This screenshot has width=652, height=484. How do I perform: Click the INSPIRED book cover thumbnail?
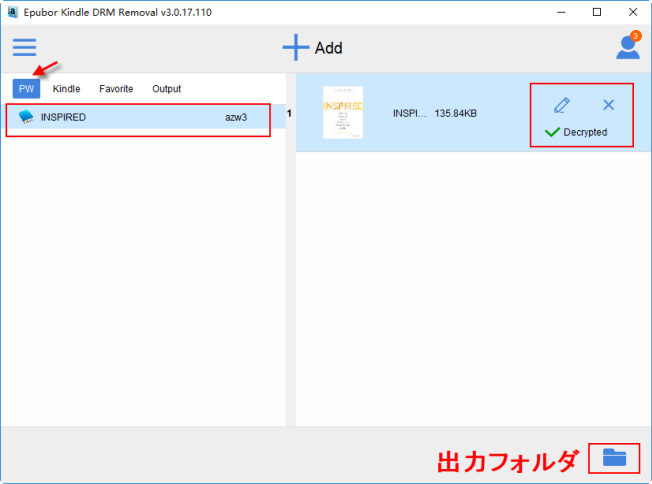pos(343,113)
